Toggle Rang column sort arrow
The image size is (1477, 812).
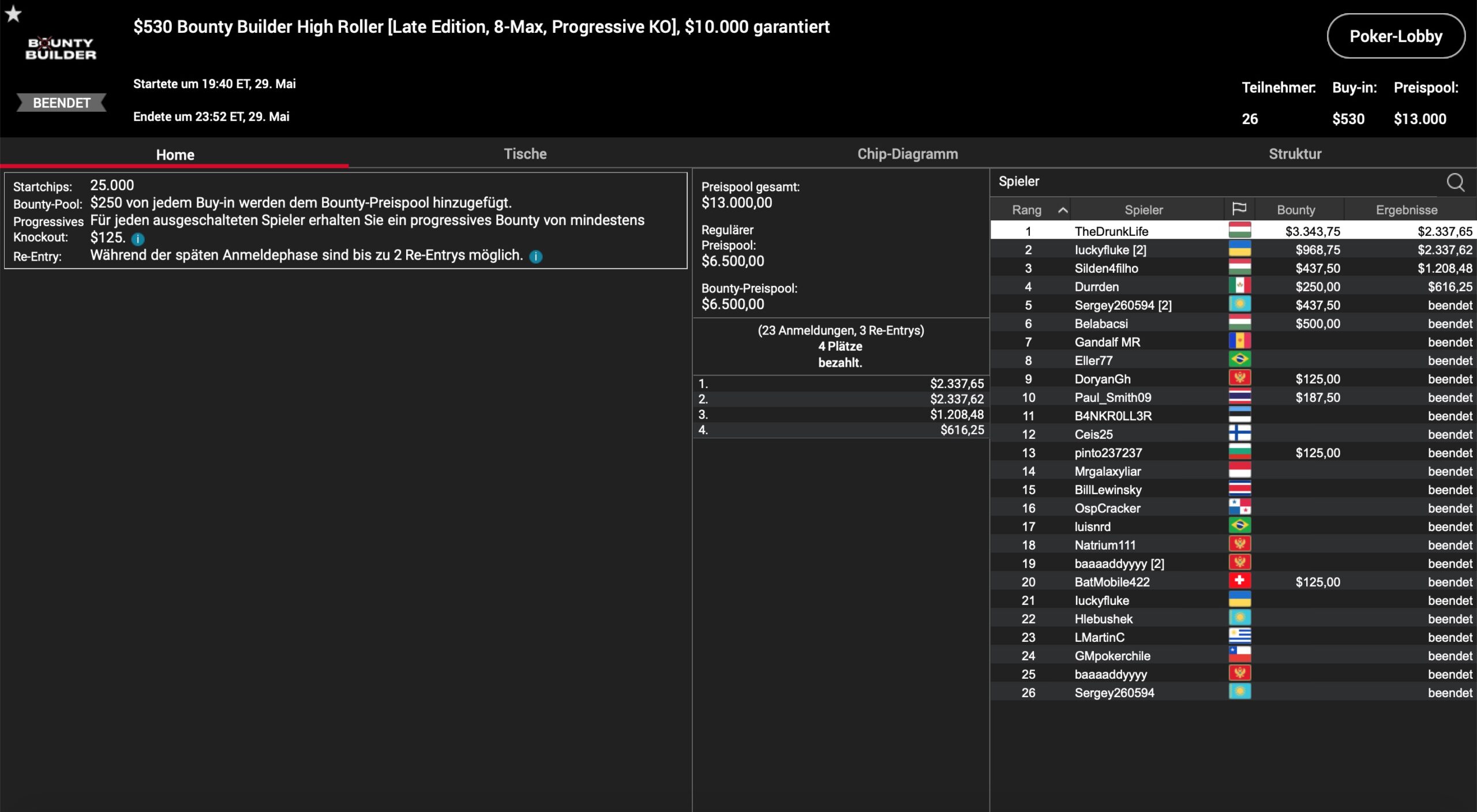[x=1063, y=210]
